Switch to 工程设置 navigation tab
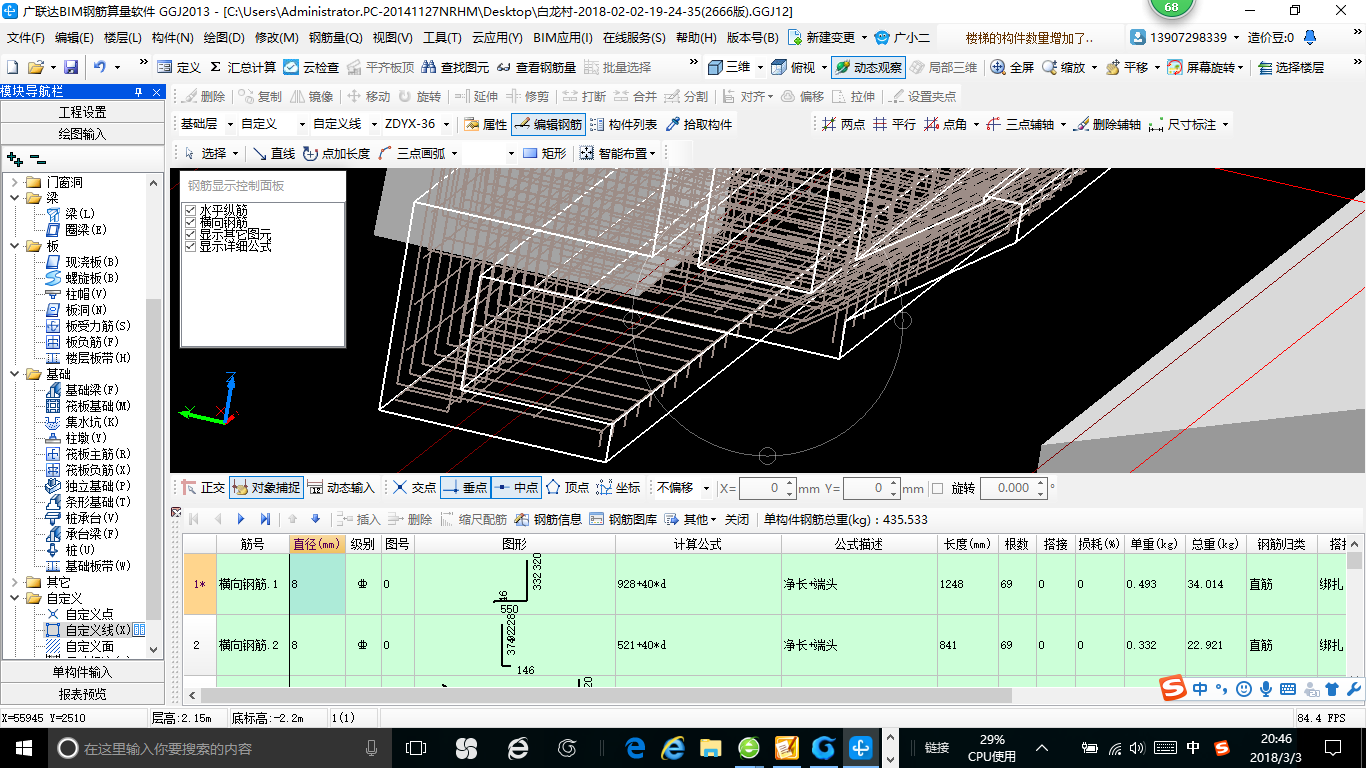 82,112
